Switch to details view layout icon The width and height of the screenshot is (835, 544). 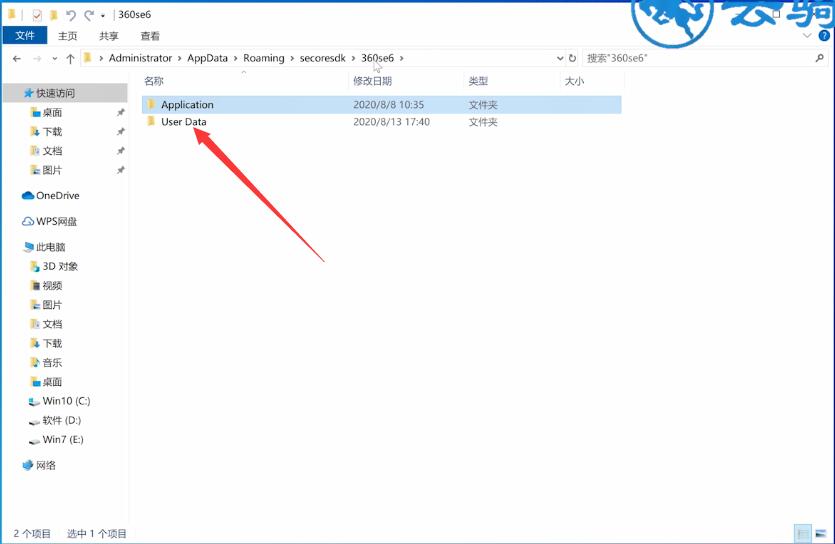tap(803, 533)
